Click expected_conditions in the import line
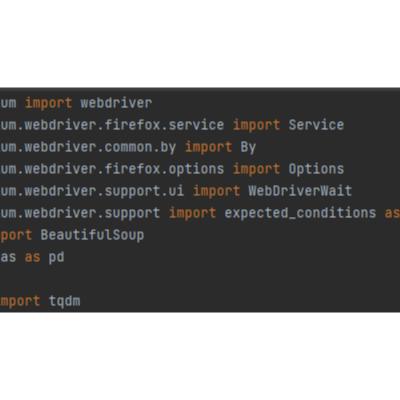This screenshot has height=400, width=400. coord(300,213)
